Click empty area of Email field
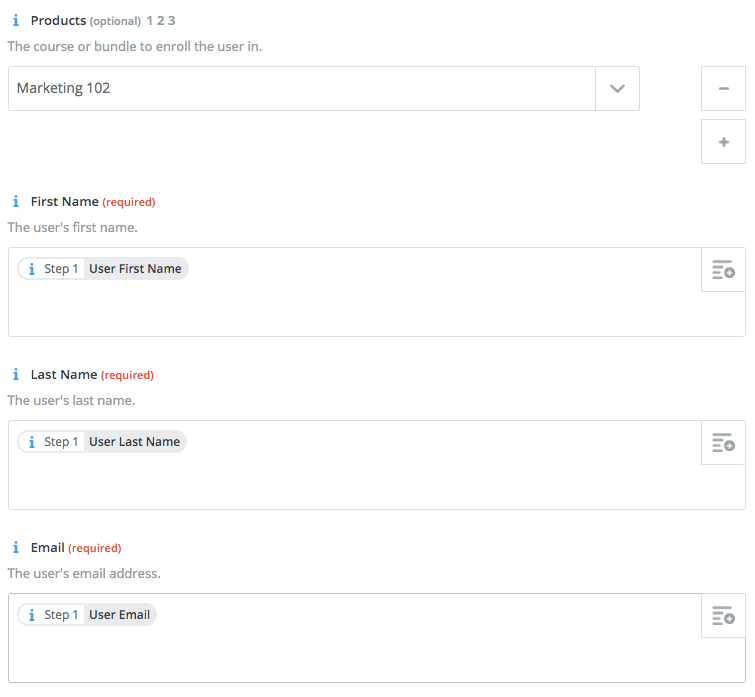 click(x=350, y=654)
